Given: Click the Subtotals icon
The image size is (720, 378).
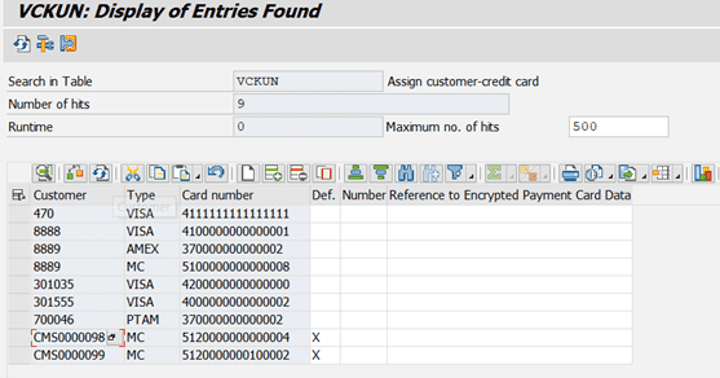Looking at the screenshot, I should [x=528, y=173].
